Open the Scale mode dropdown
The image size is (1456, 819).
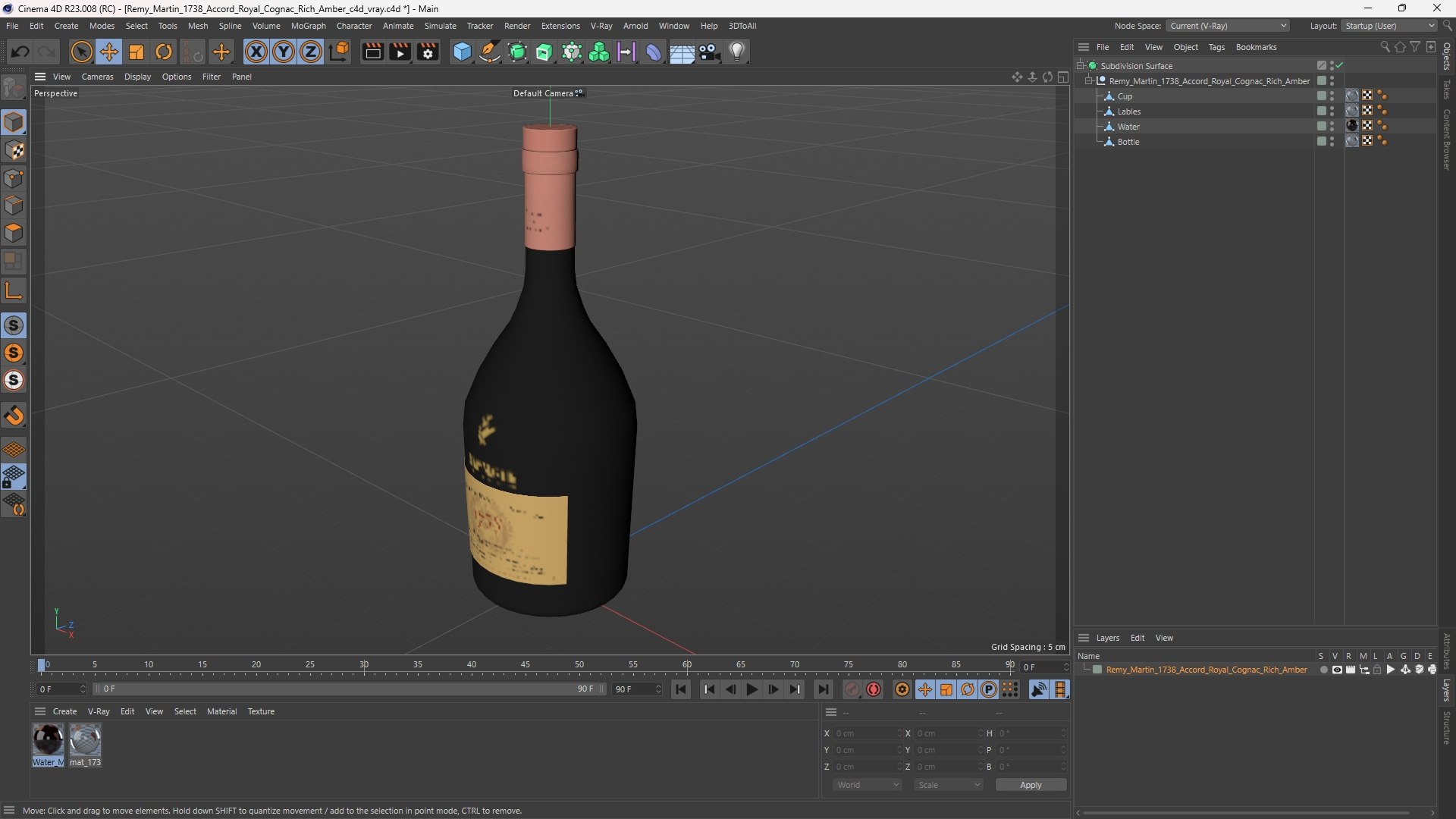tap(949, 785)
